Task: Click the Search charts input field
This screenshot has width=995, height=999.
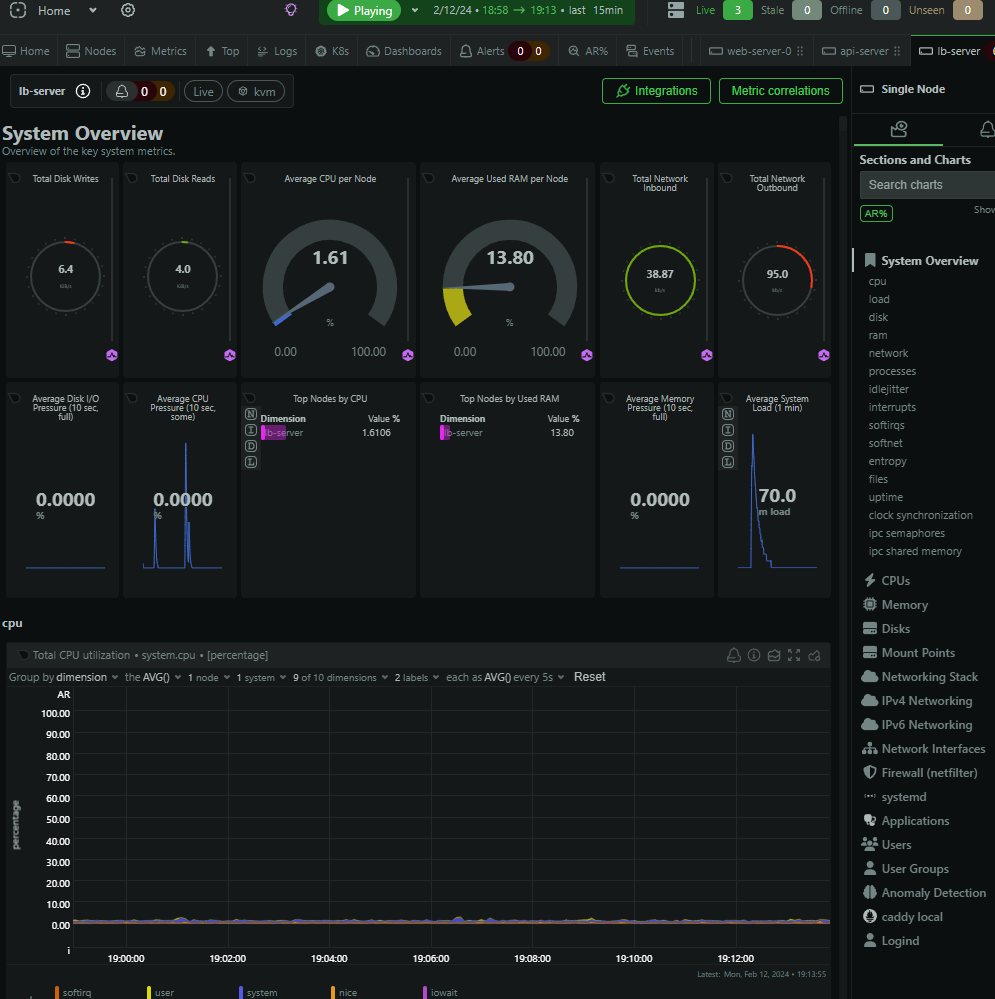Action: tap(925, 185)
